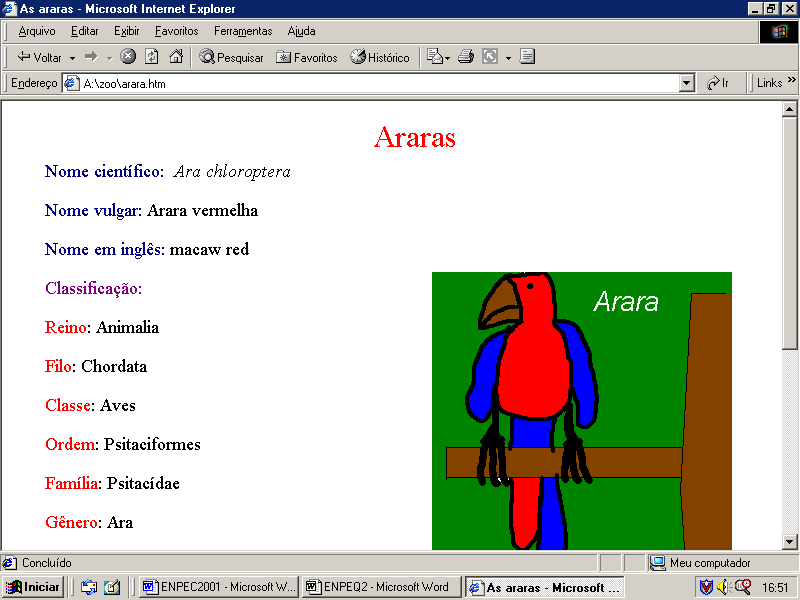This screenshot has height=600, width=800.
Task: Click the scroll down arrow
Action: point(789,542)
